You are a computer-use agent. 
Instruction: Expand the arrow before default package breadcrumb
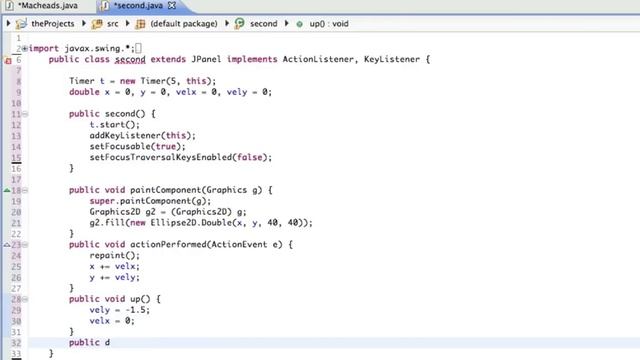pyautogui.click(x=127, y=23)
